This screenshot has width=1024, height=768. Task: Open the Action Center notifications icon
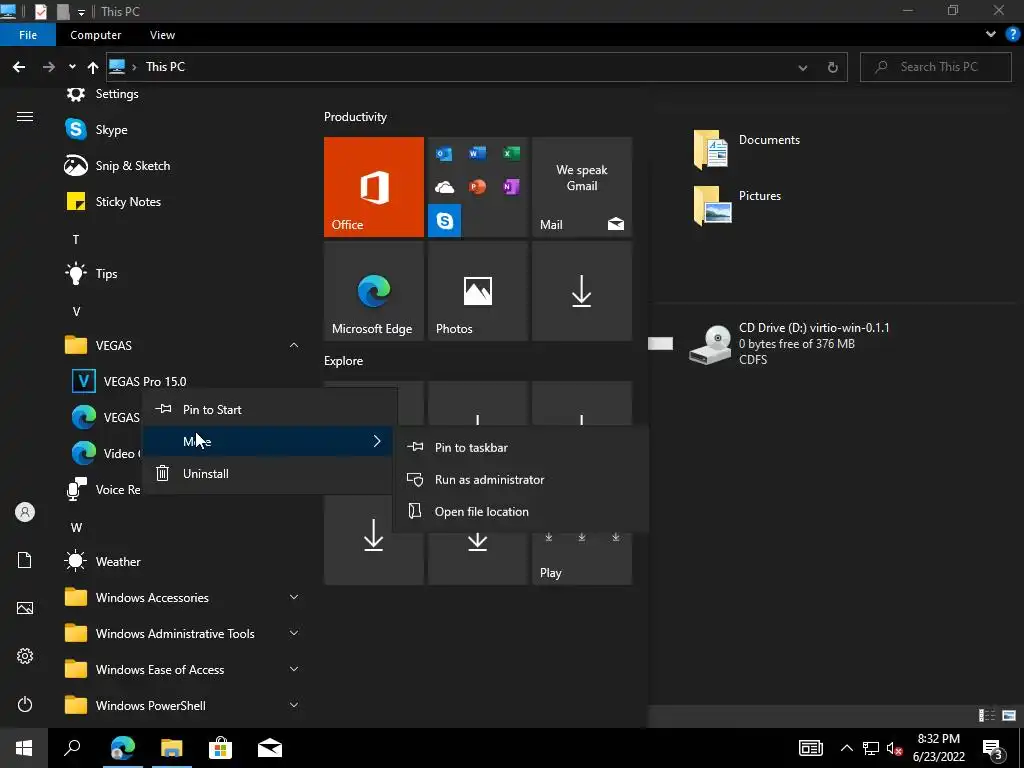[x=993, y=748]
